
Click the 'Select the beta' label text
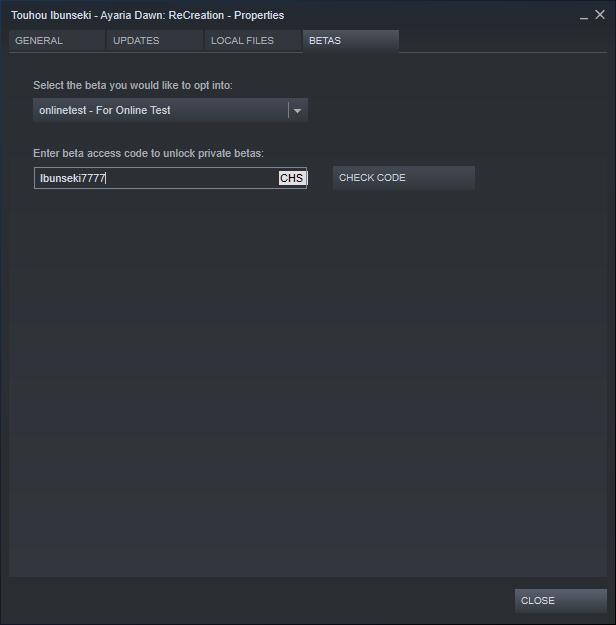click(133, 85)
